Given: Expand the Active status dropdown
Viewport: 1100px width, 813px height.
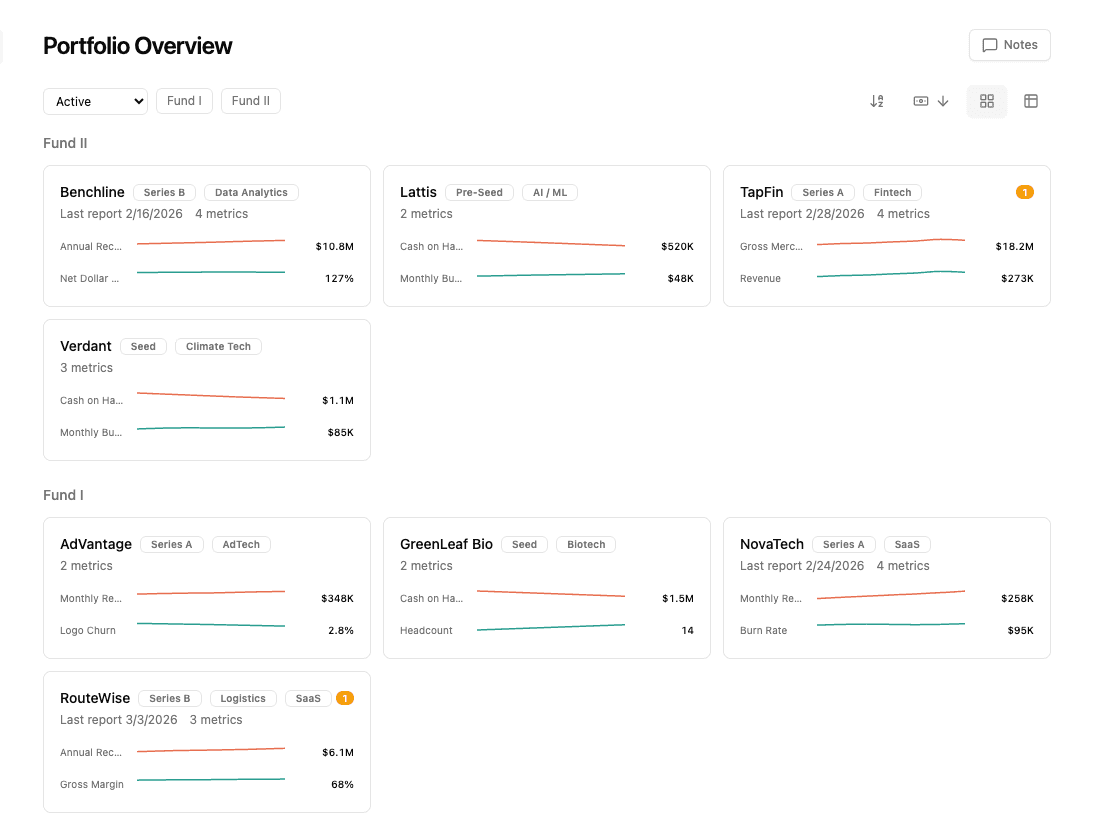Looking at the screenshot, I should pyautogui.click(x=95, y=101).
